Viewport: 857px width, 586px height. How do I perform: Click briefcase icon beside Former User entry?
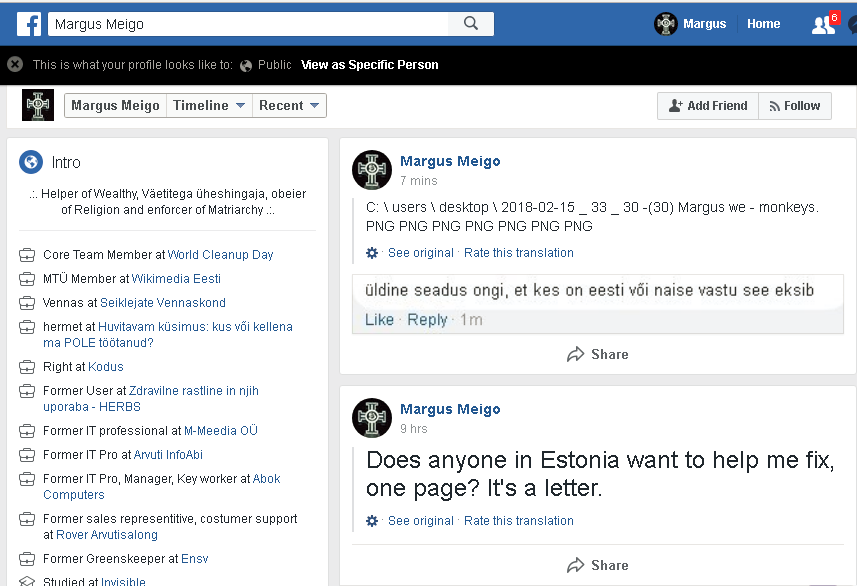27,391
